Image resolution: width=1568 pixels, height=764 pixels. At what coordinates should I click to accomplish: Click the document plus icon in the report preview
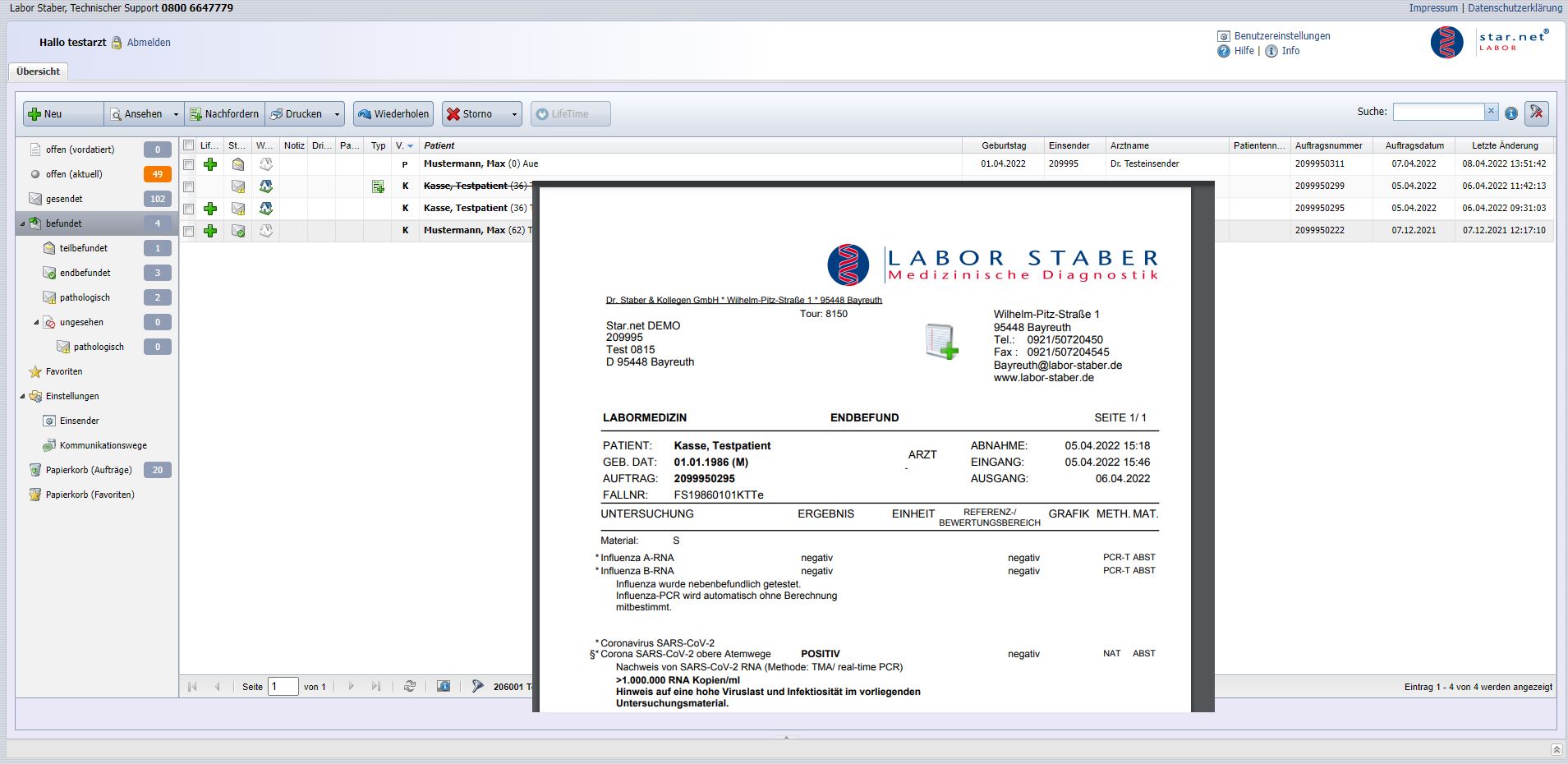point(941,342)
